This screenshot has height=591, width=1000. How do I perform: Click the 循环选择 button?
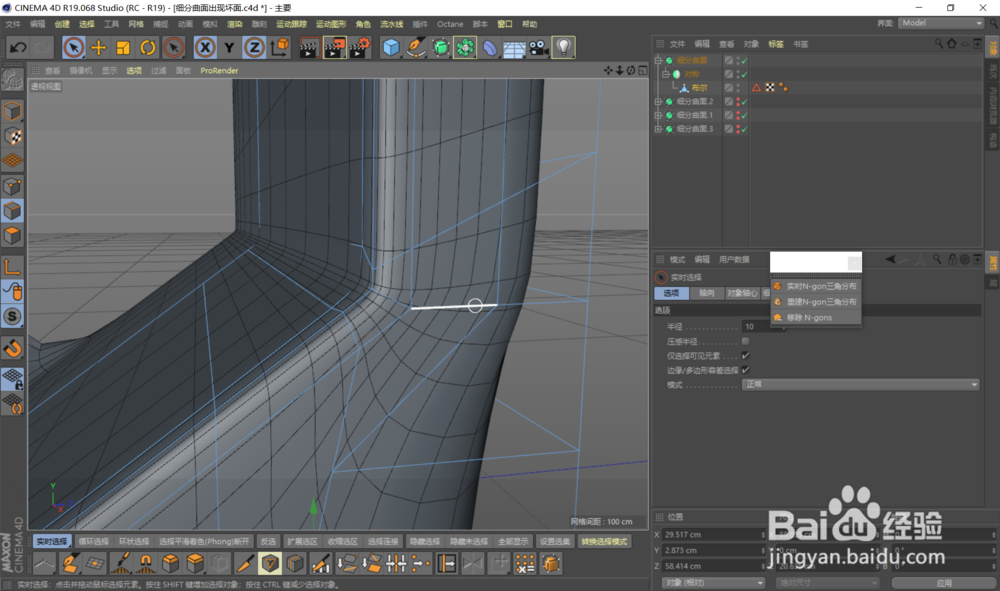coord(94,542)
